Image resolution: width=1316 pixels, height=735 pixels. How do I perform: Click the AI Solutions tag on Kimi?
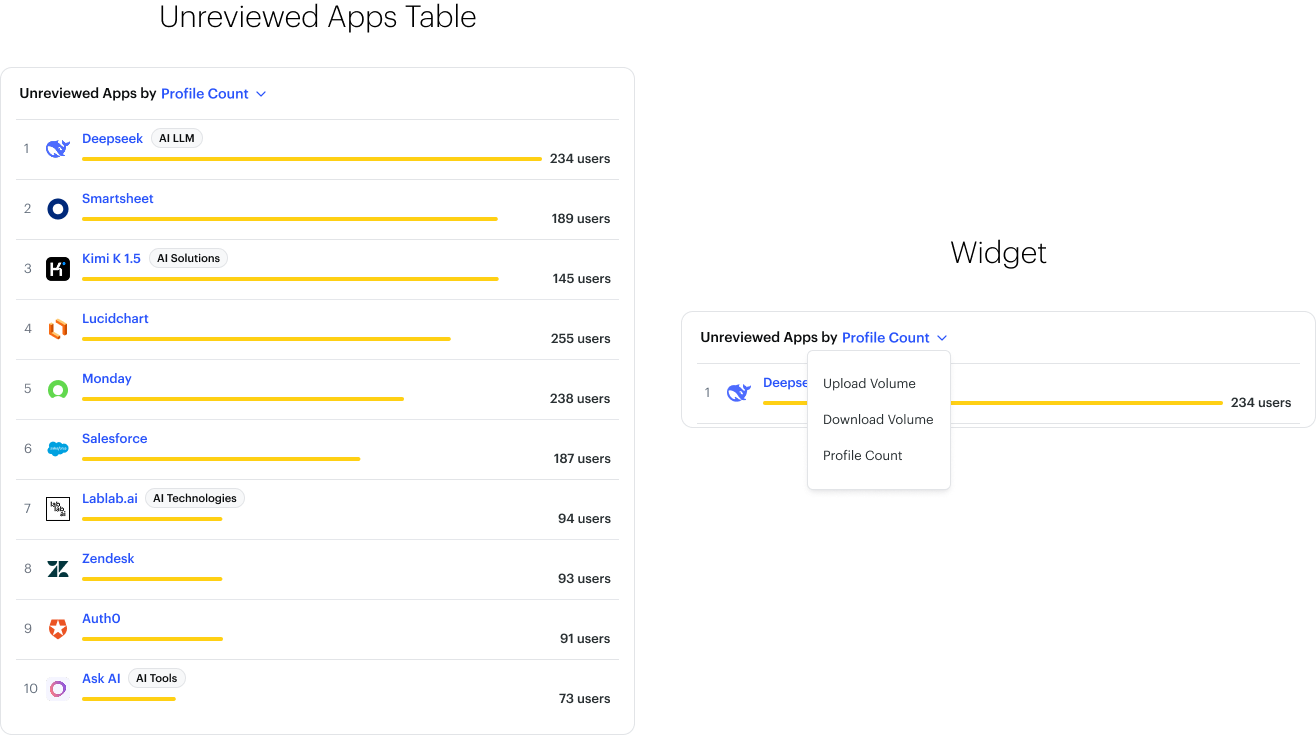pyautogui.click(x=188, y=259)
